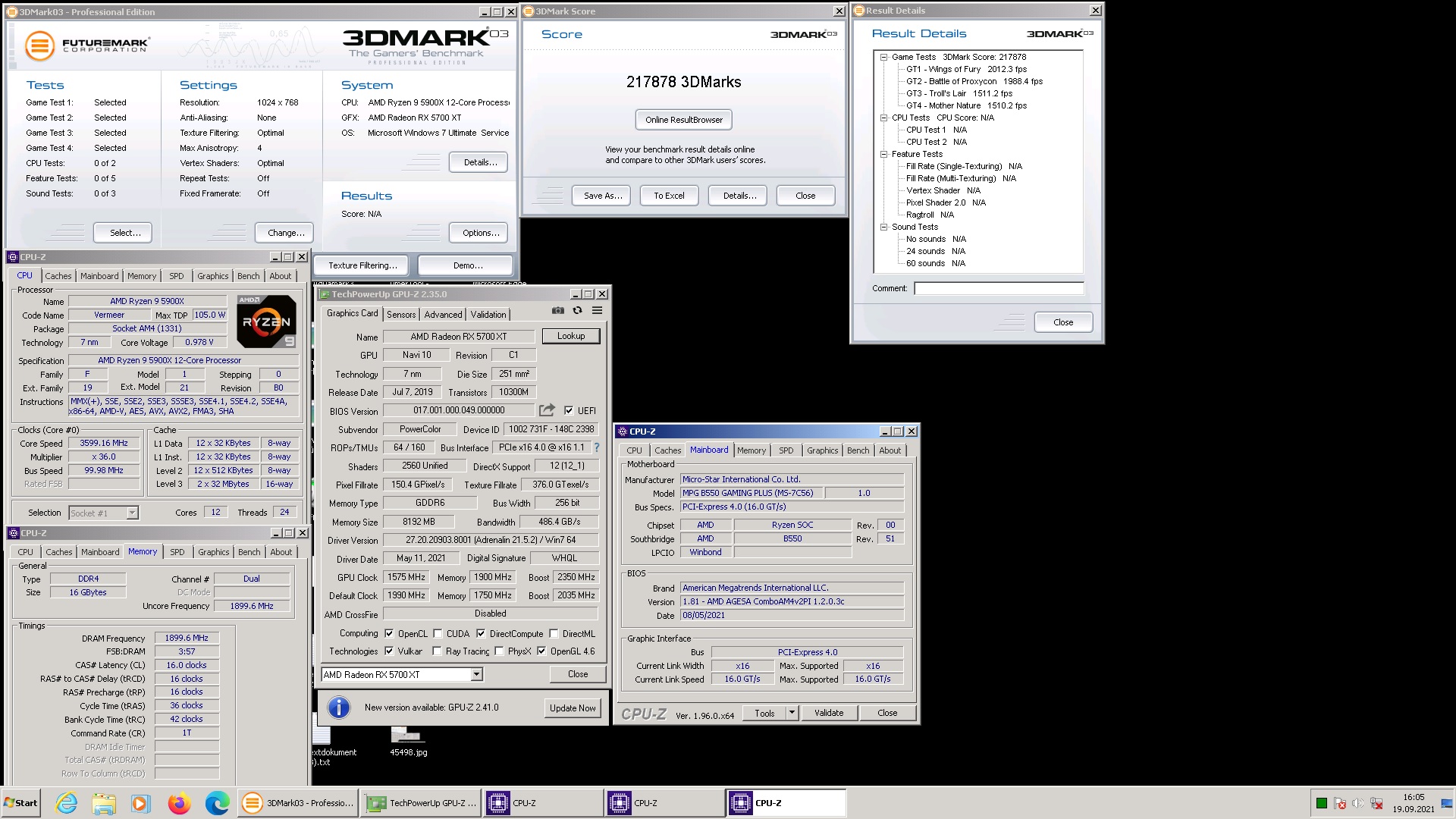This screenshot has width=1456, height=819.
Task: Switch to 3DMark03 via taskbar button
Action: (x=298, y=803)
